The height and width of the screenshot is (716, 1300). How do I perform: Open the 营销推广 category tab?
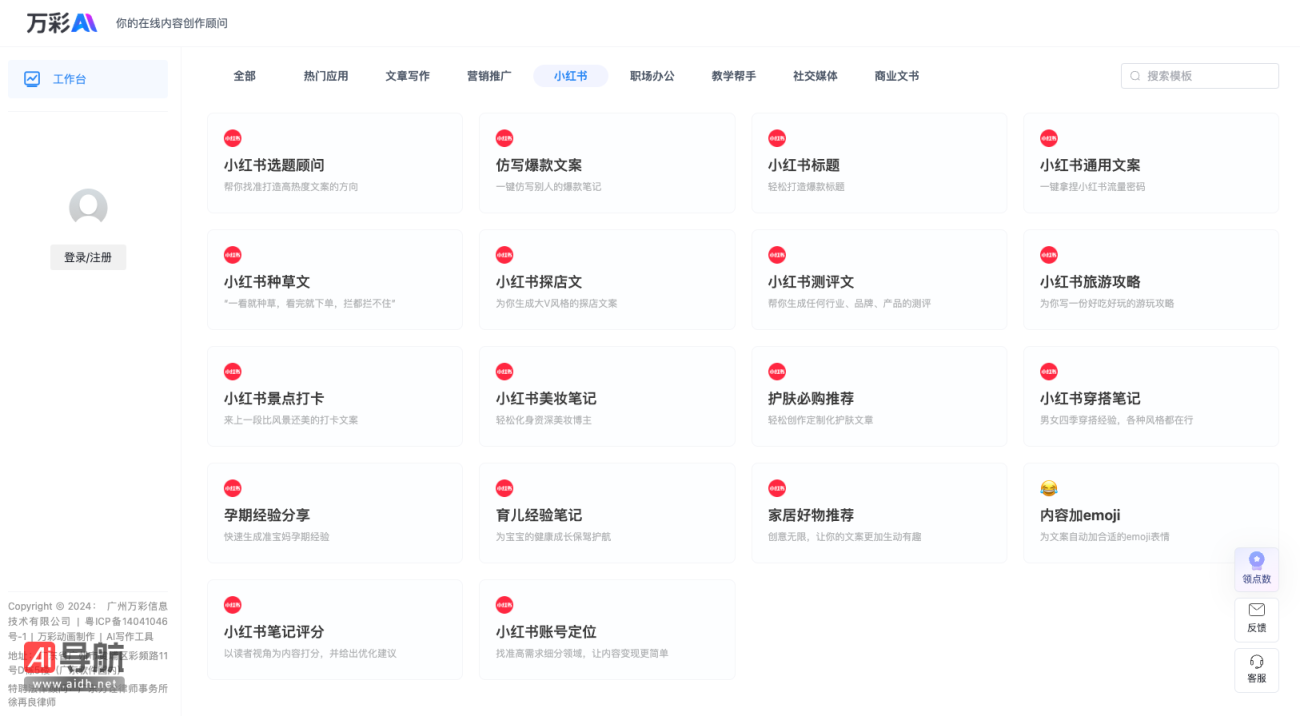pos(489,76)
